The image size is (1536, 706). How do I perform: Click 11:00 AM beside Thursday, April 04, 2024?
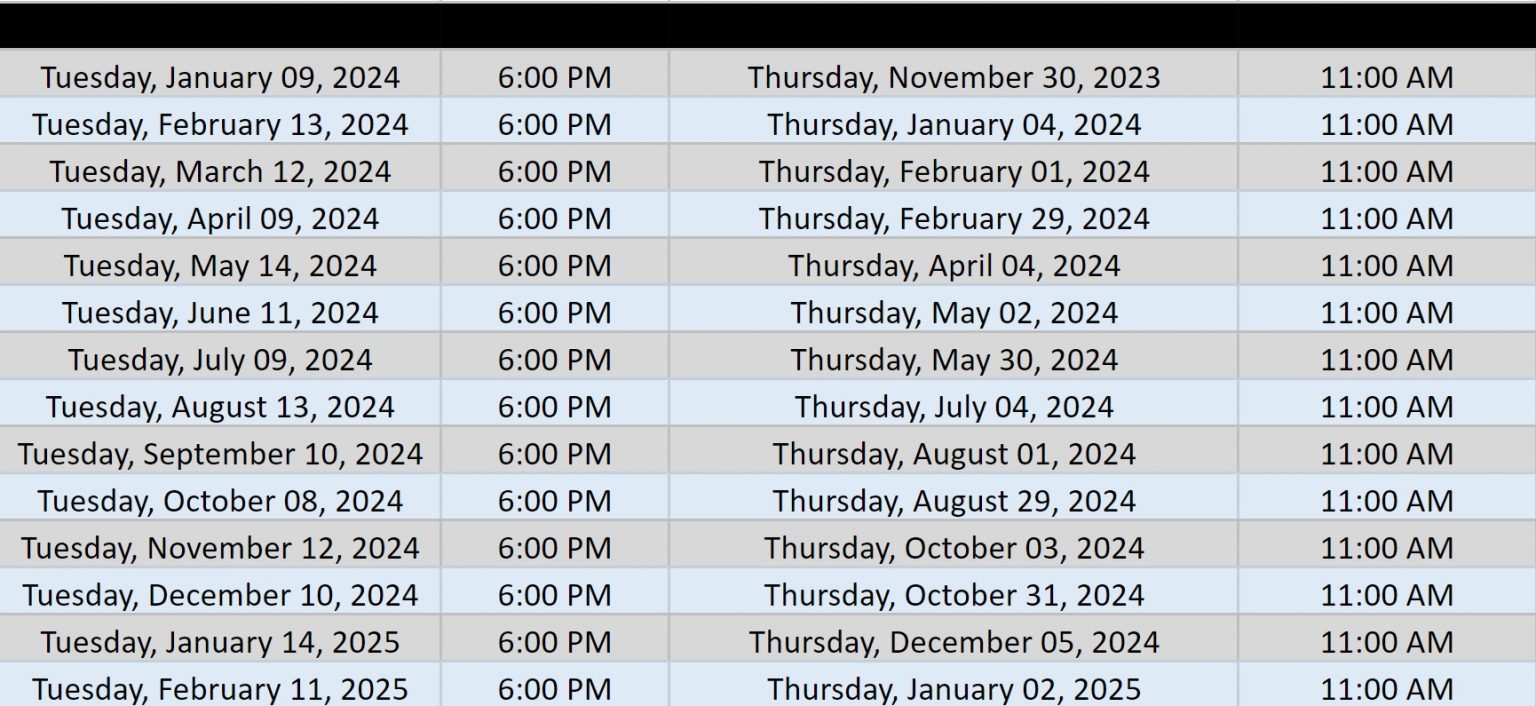(1386, 266)
